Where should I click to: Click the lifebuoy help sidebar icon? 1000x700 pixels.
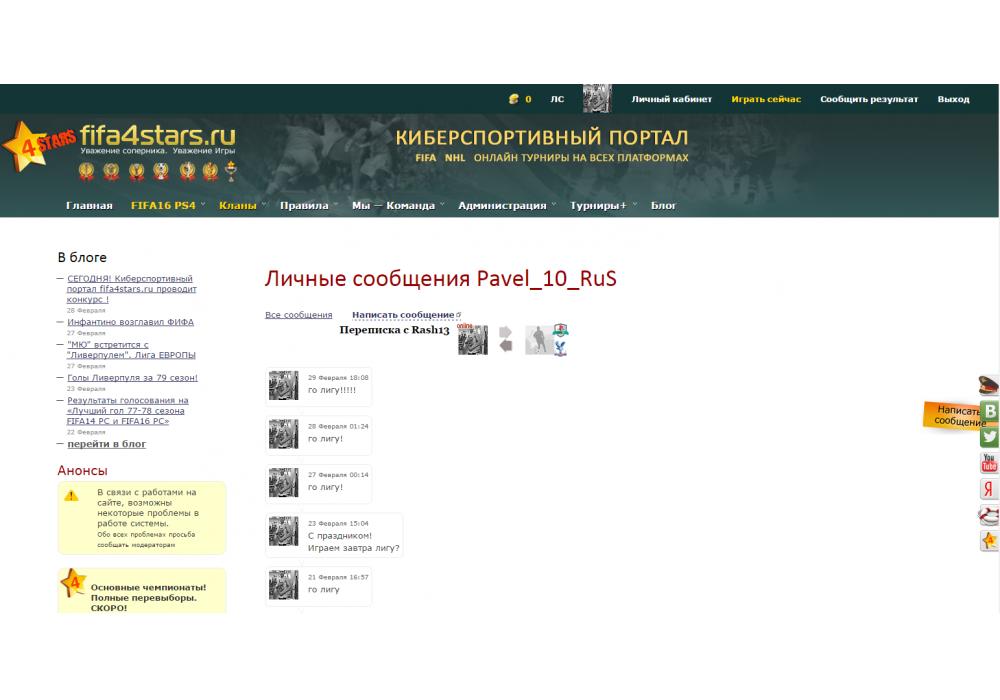tap(989, 514)
